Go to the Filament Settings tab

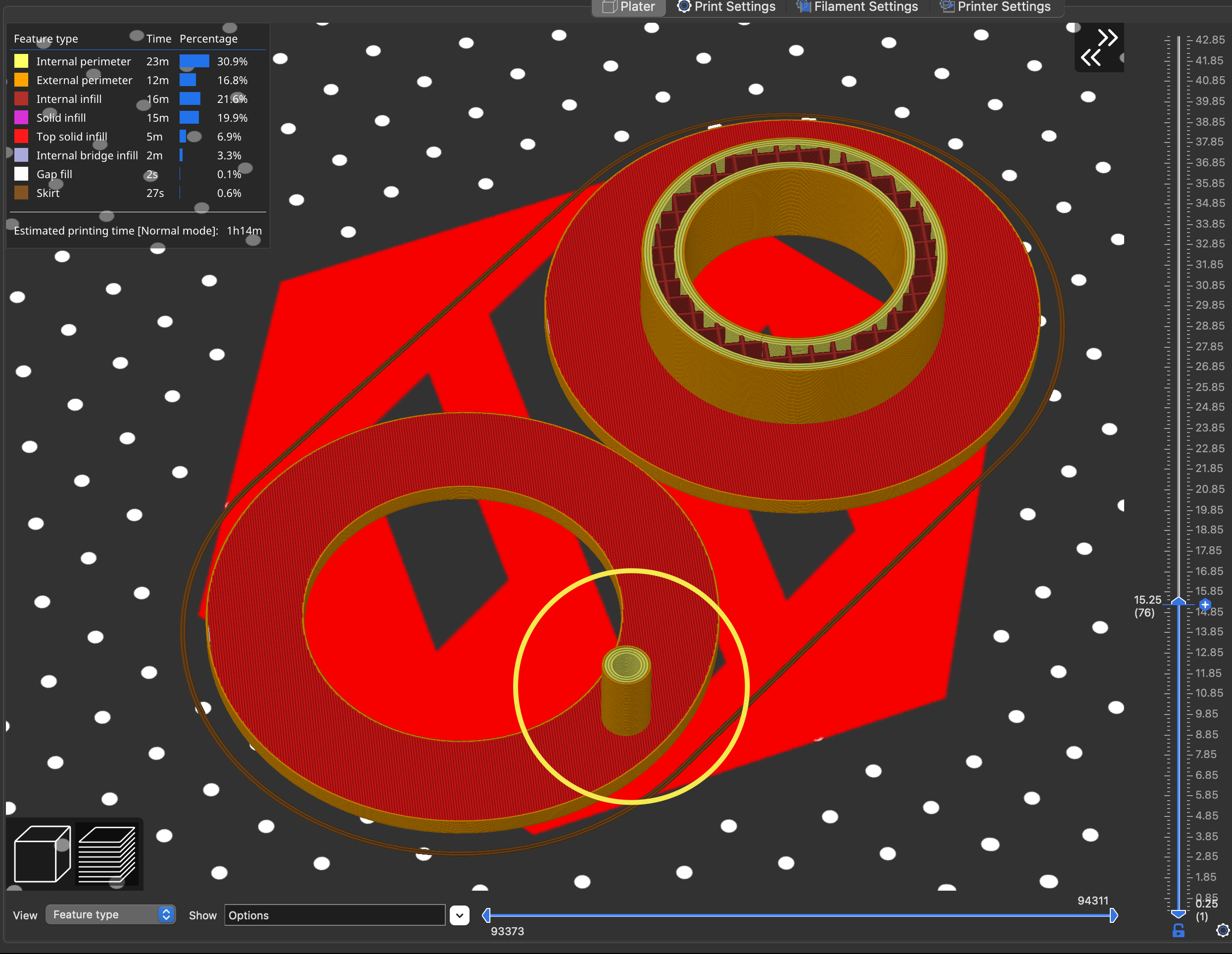click(x=857, y=7)
